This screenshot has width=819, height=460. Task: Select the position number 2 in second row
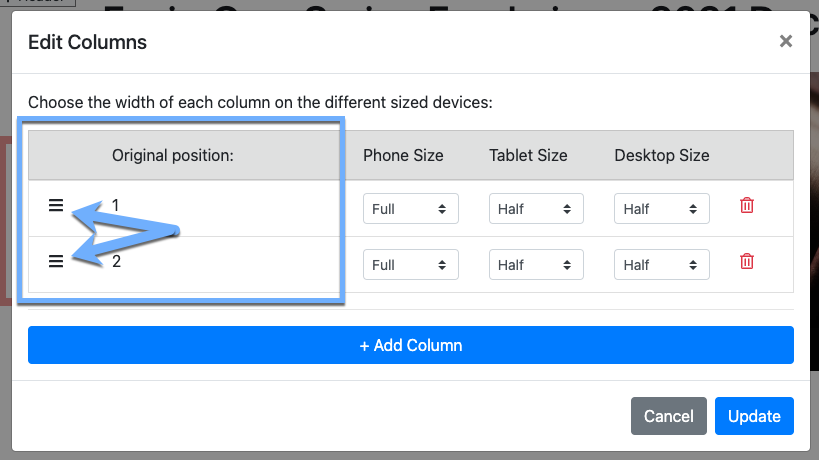116,261
